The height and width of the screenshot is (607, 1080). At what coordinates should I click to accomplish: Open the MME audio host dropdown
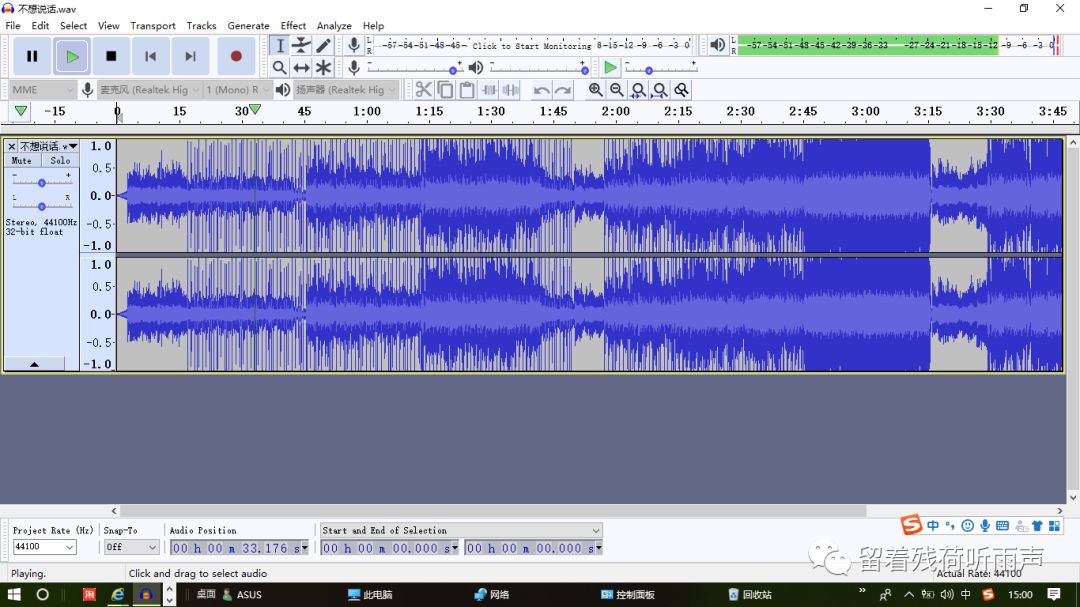coord(42,90)
